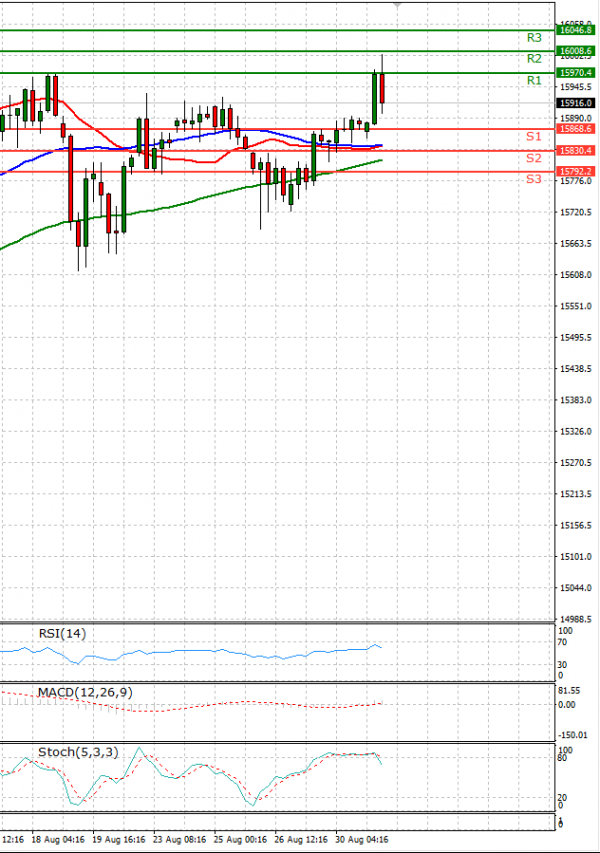Click the 15156.5 price scale value
The height and width of the screenshot is (853, 600).
(x=576, y=526)
